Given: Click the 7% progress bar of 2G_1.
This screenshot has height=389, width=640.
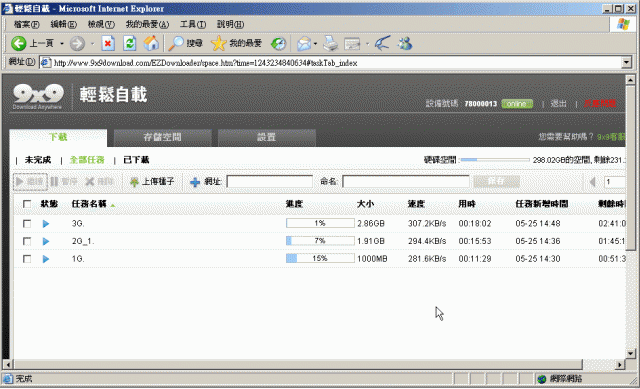Looking at the screenshot, I should 320,241.
